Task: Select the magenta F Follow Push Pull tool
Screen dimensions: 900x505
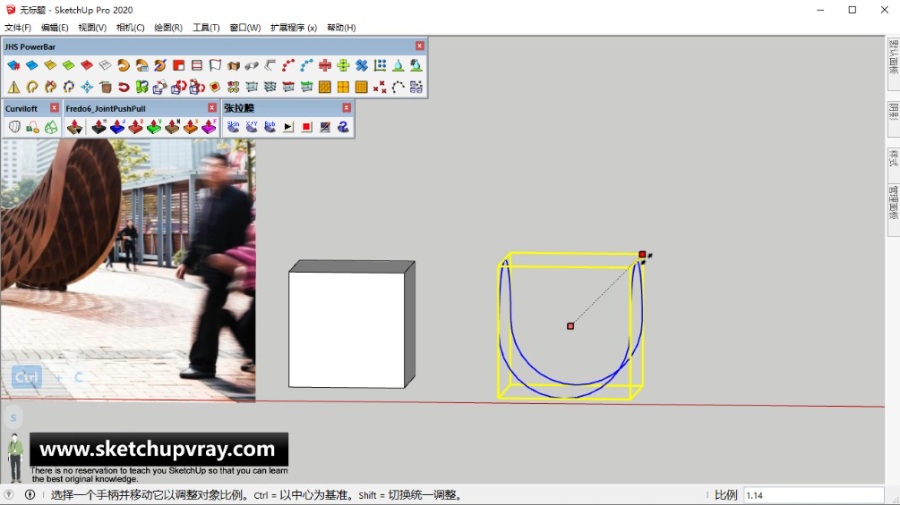Action: [209, 127]
